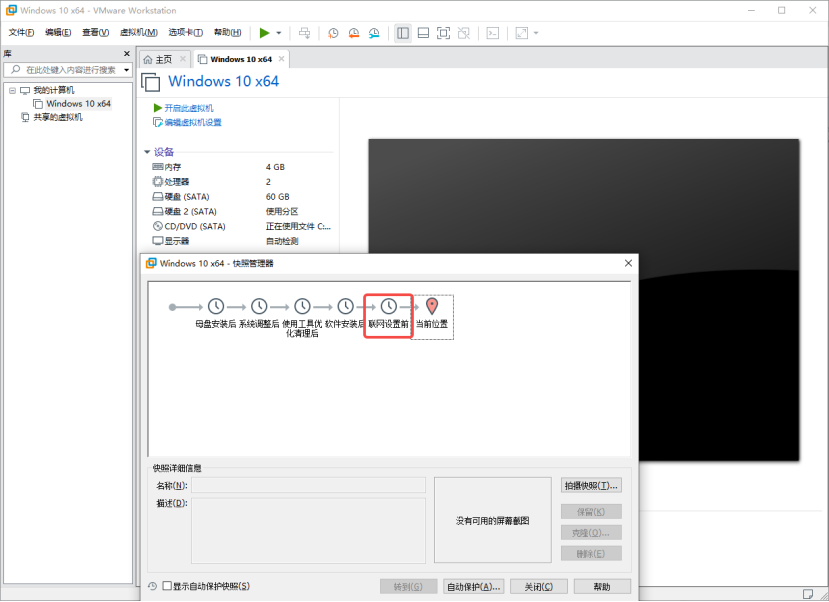Select the CD/DVD (SATA) device row

[x=242, y=226]
